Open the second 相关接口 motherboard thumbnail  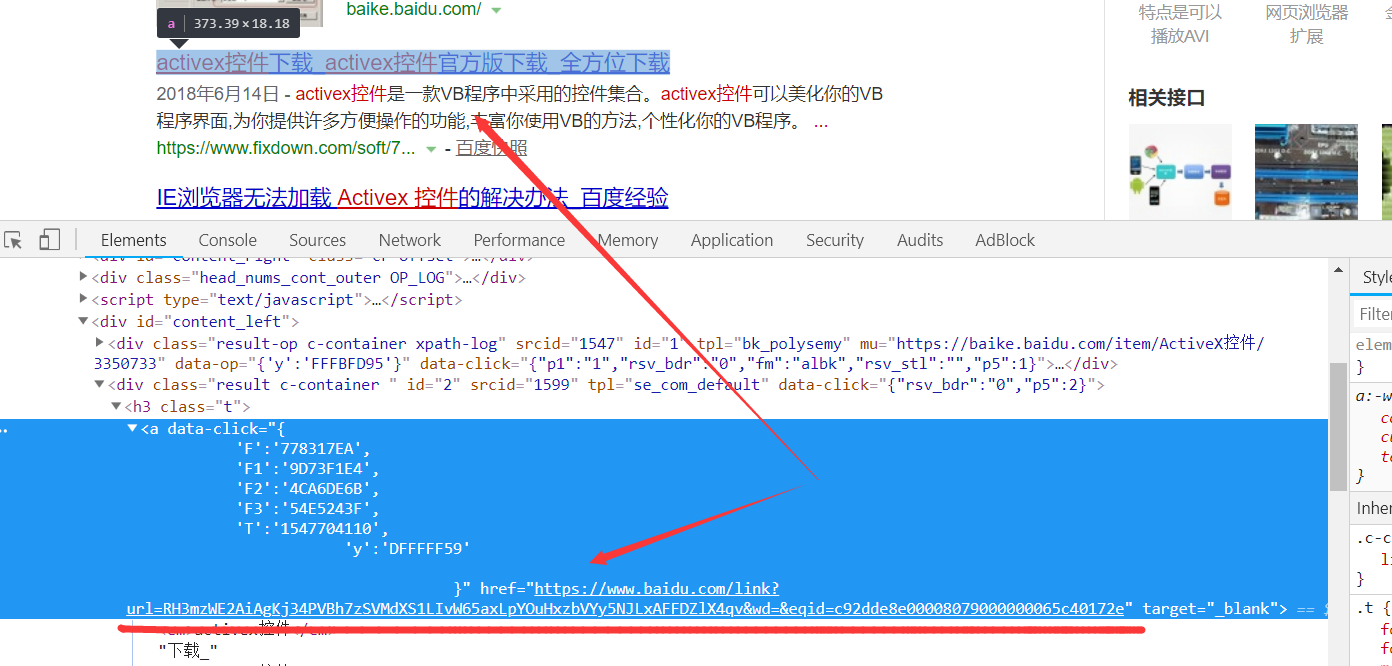coord(1306,172)
